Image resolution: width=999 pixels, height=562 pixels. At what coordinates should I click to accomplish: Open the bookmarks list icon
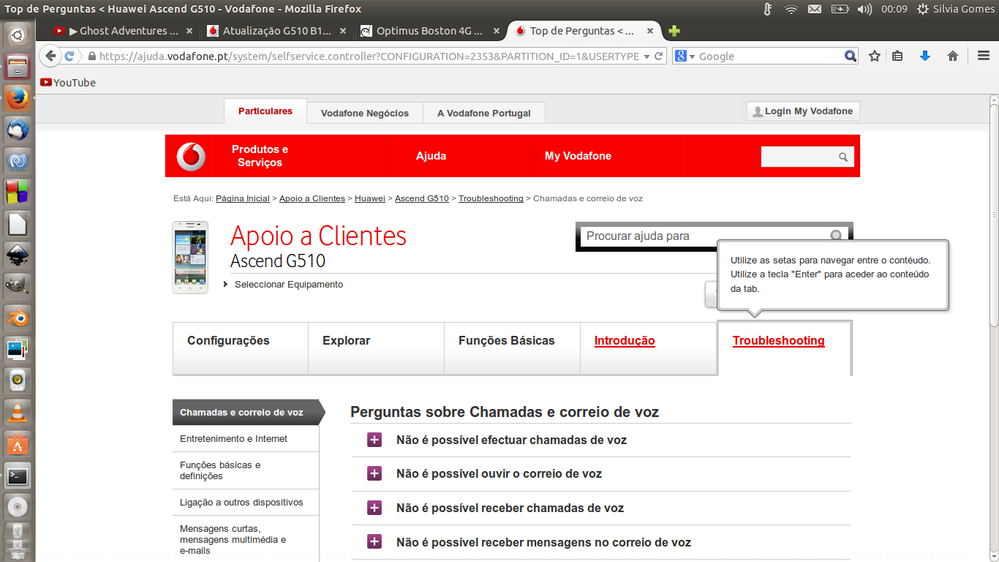point(897,56)
